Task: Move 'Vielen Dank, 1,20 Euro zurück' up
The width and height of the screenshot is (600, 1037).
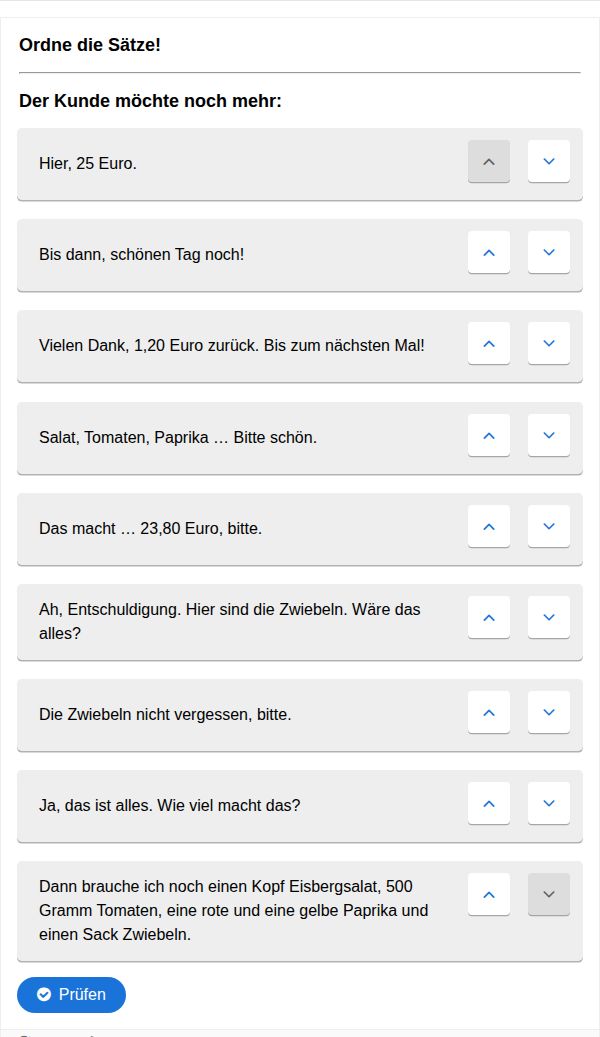Action: 489,343
